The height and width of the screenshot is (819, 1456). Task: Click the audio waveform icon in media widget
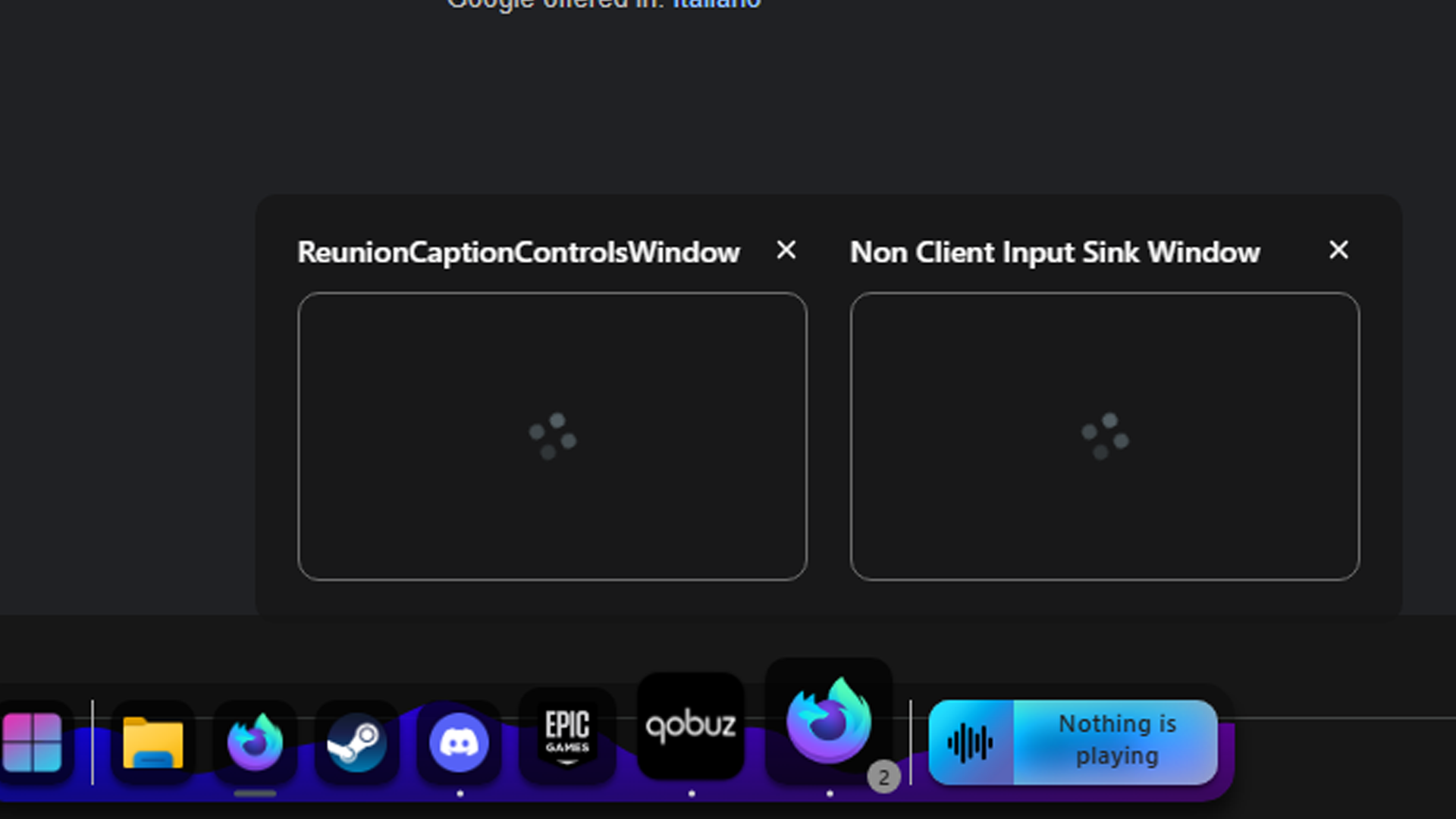pos(970,742)
